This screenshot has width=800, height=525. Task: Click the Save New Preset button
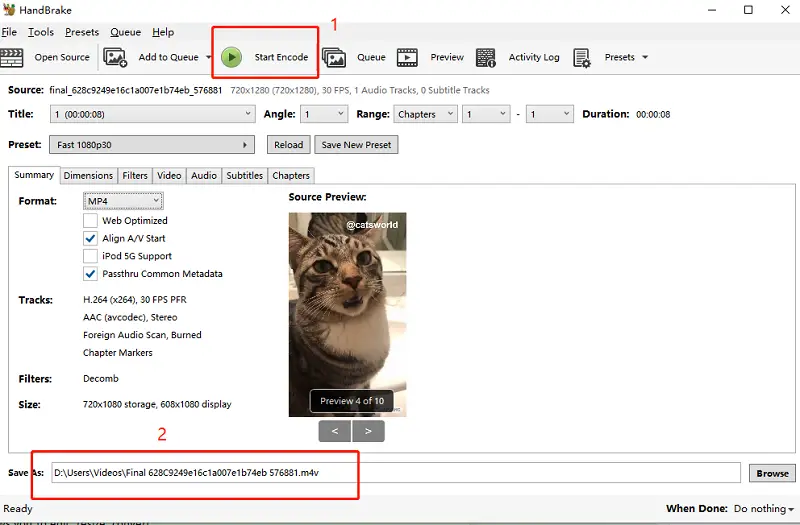coord(356,145)
